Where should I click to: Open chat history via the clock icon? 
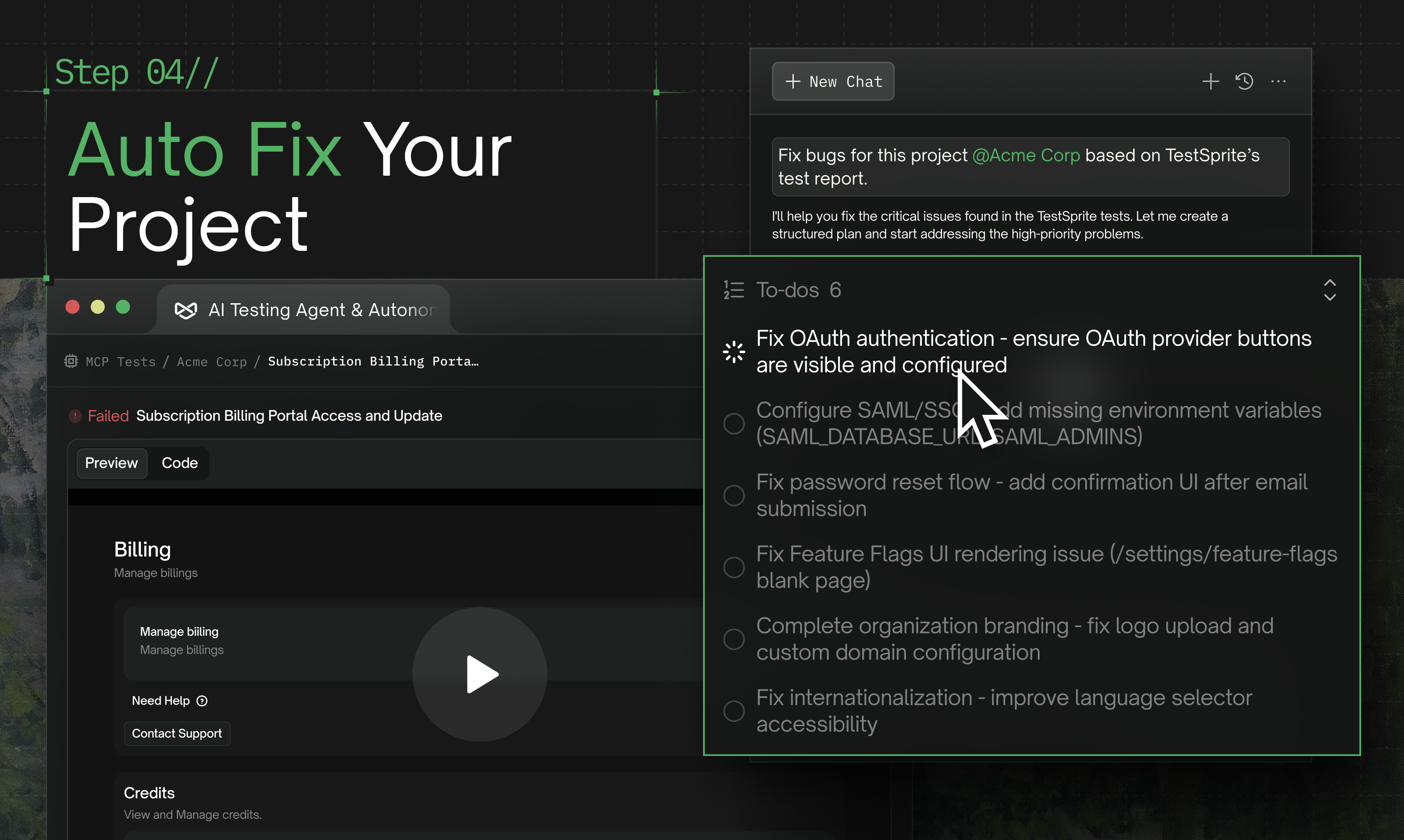tap(1244, 81)
